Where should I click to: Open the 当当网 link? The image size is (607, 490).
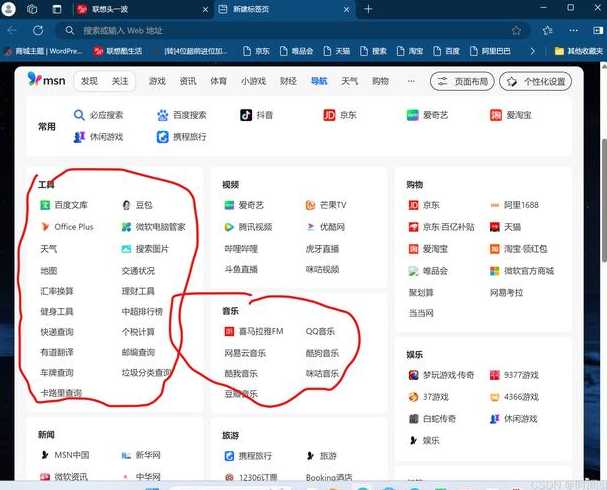[x=421, y=313]
